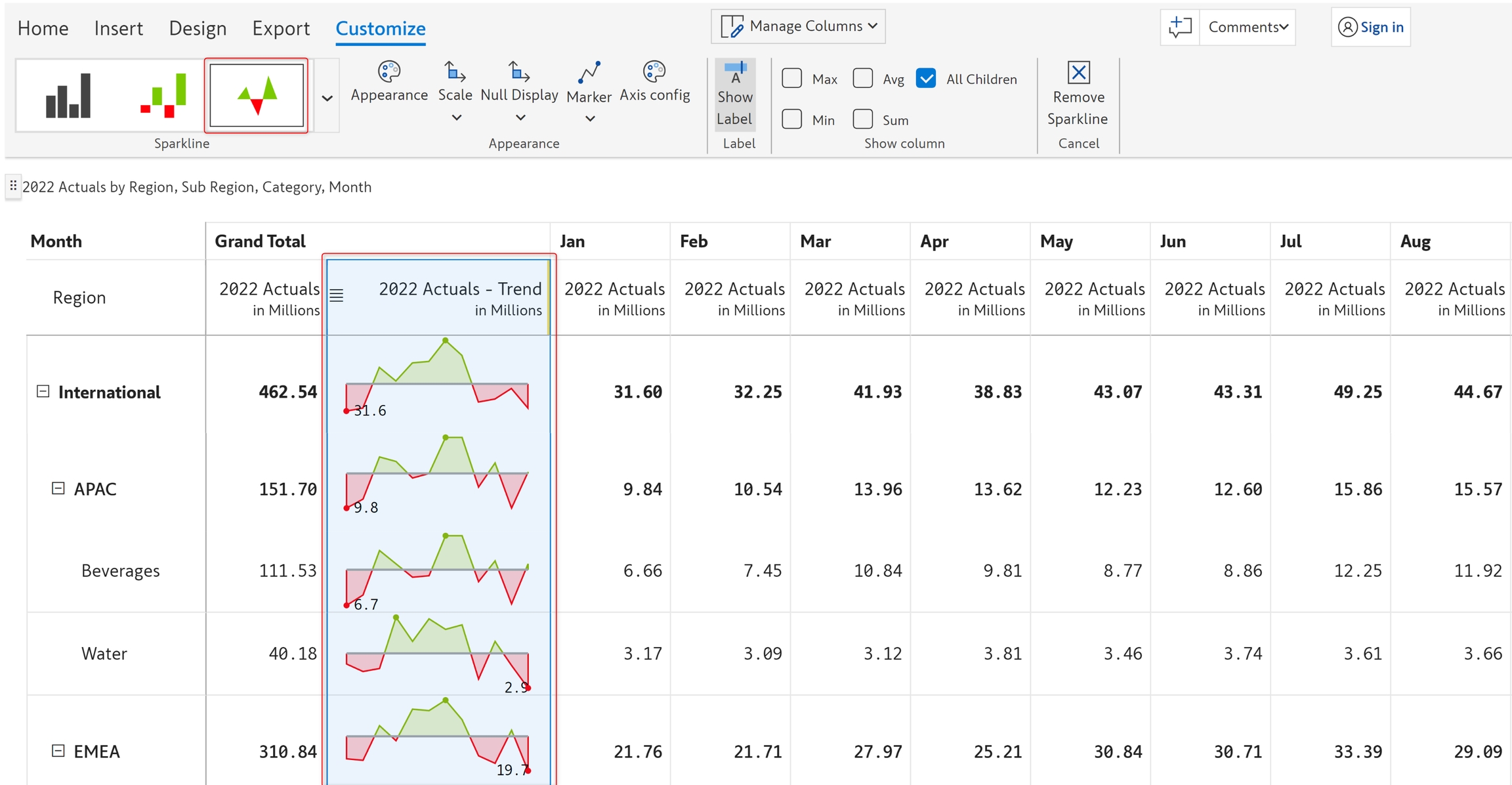Click the add comment icon

tap(1179, 27)
